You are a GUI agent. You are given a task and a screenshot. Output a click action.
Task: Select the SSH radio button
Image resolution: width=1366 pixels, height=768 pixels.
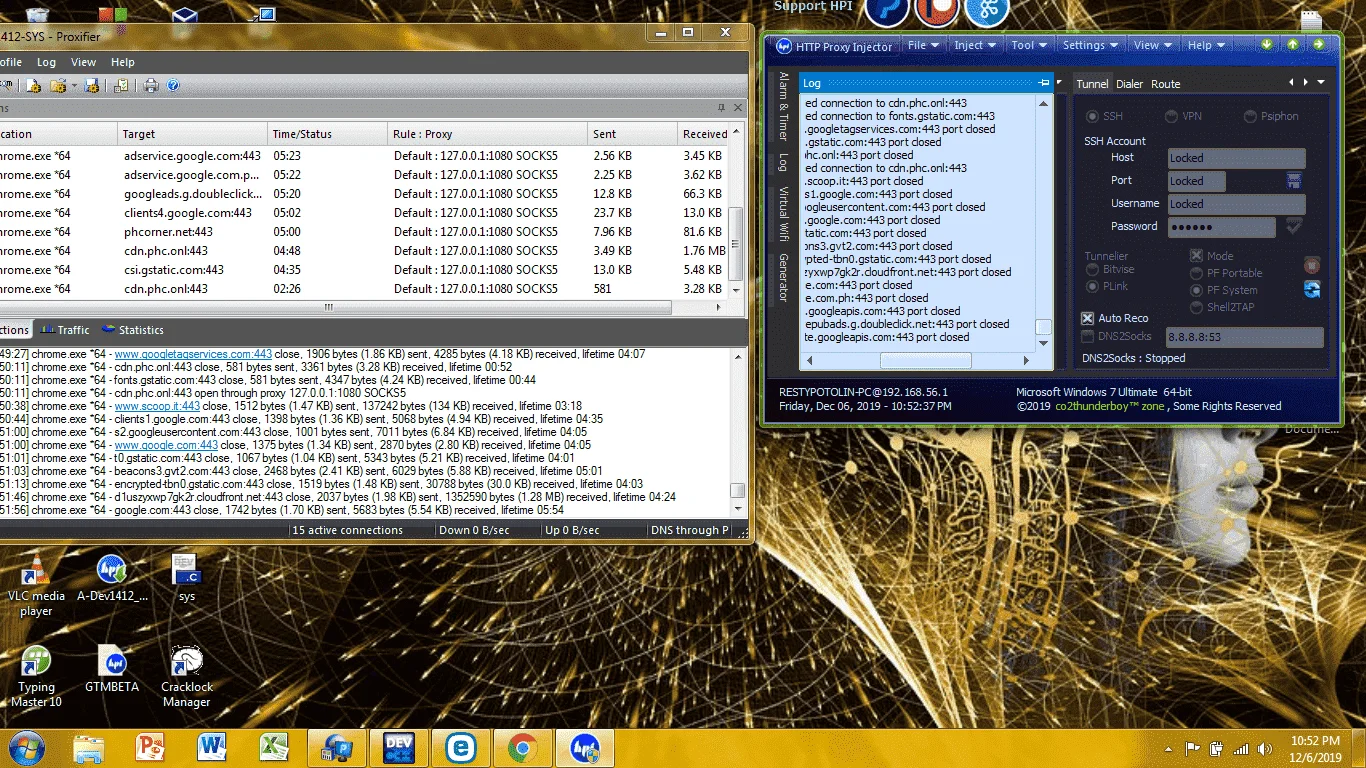point(1092,117)
